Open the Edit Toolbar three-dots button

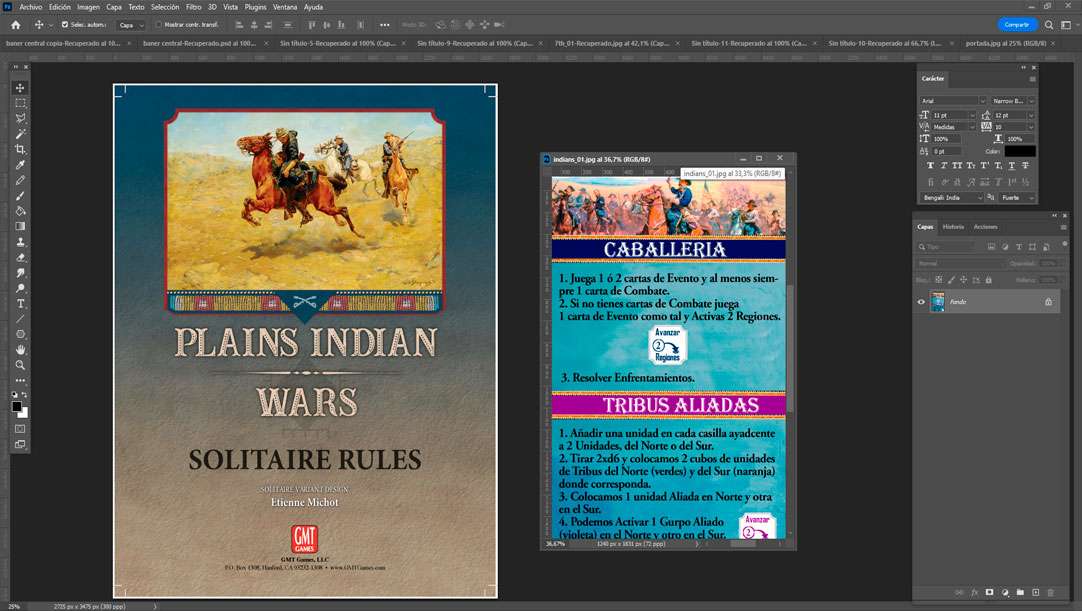click(20, 380)
